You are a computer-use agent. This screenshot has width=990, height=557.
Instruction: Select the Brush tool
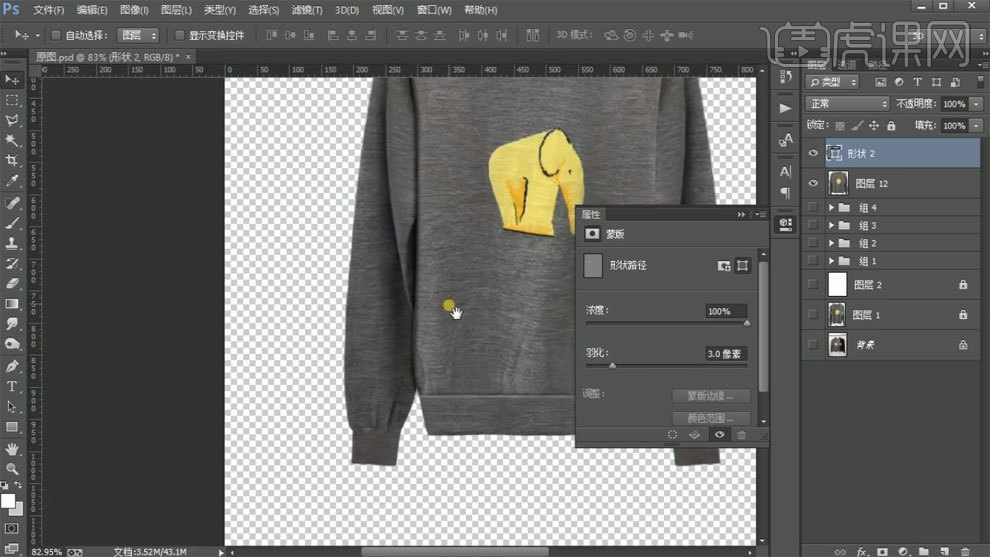(x=11, y=223)
